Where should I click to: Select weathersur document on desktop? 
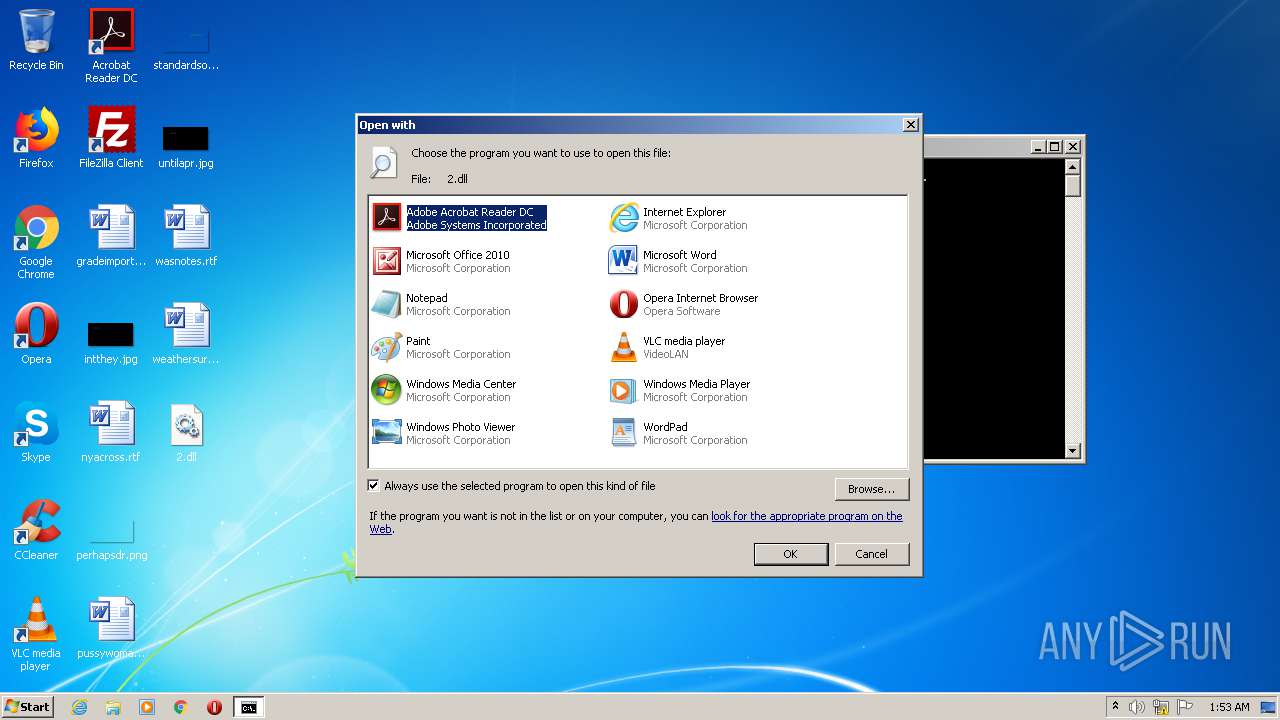pos(186,334)
